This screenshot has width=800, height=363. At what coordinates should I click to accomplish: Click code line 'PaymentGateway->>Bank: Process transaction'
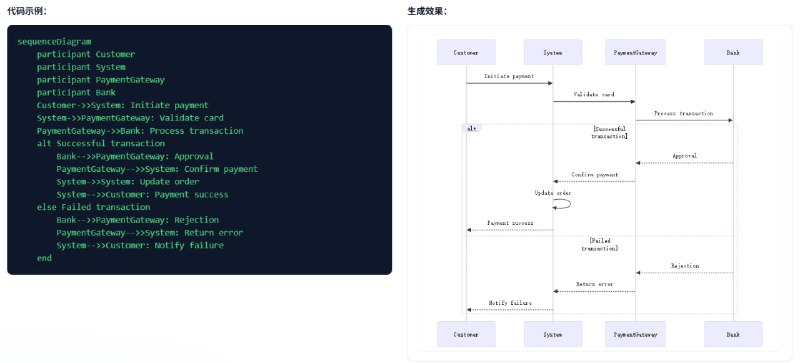click(140, 131)
